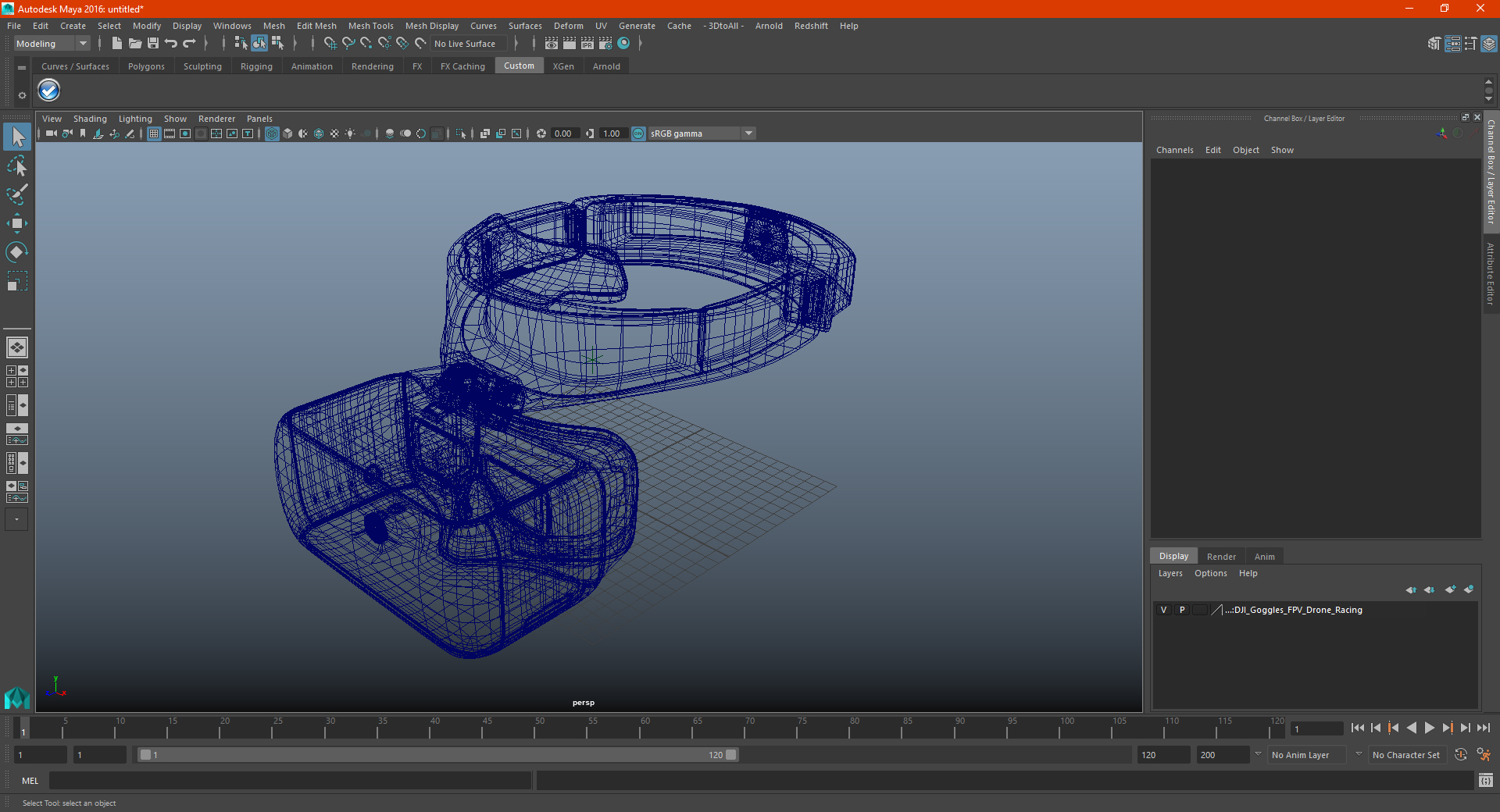Play the animation backward
The image size is (1500, 812).
click(x=1411, y=728)
